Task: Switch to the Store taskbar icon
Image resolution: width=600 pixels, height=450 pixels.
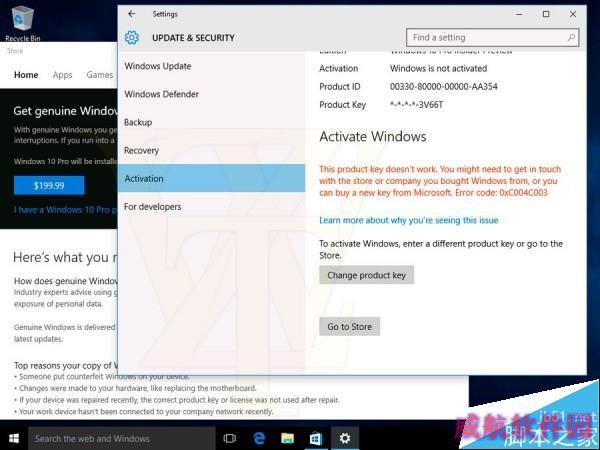Action: click(x=316, y=439)
